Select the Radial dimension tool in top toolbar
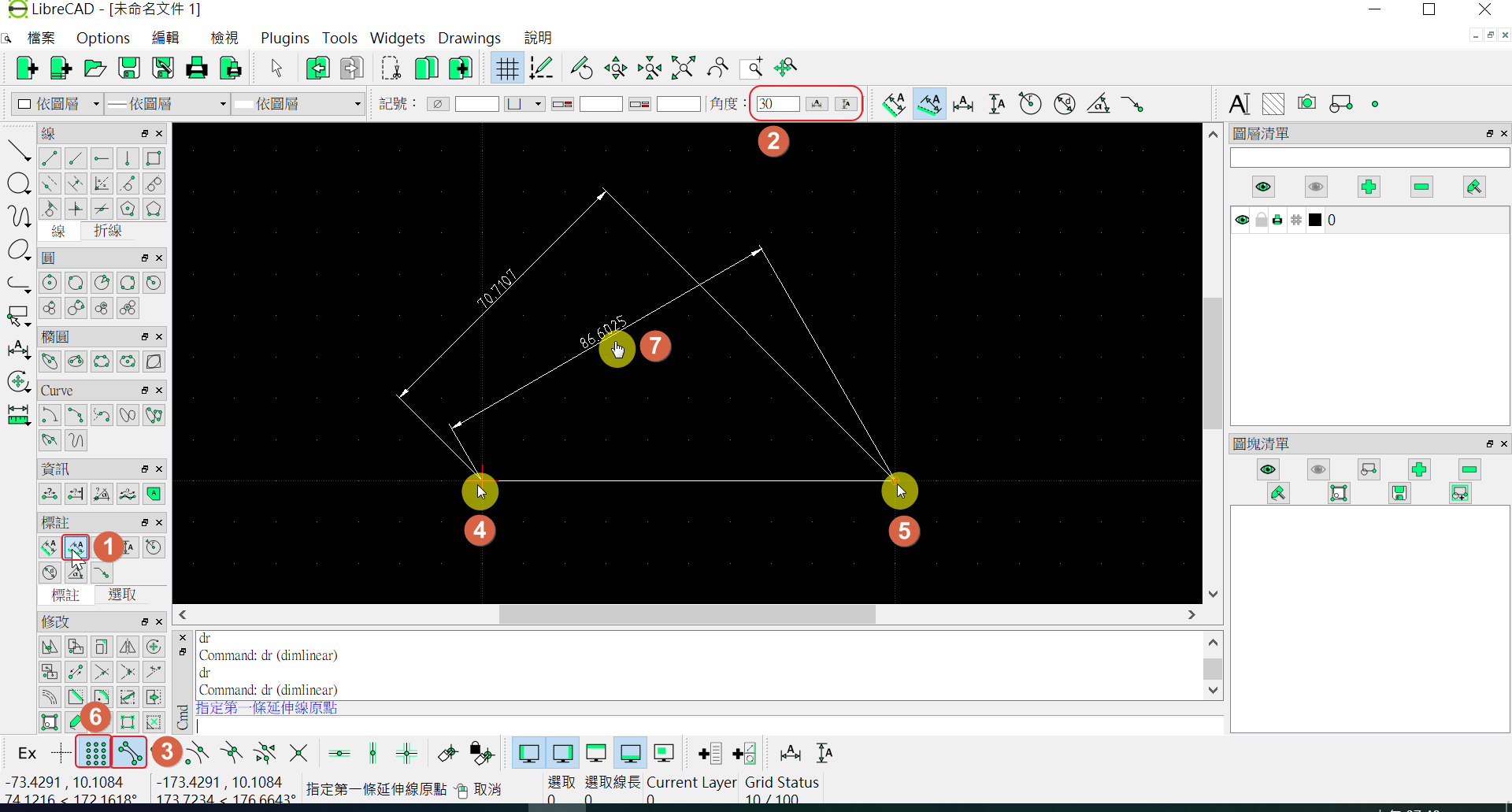Image resolution: width=1512 pixels, height=812 pixels. click(x=1030, y=104)
